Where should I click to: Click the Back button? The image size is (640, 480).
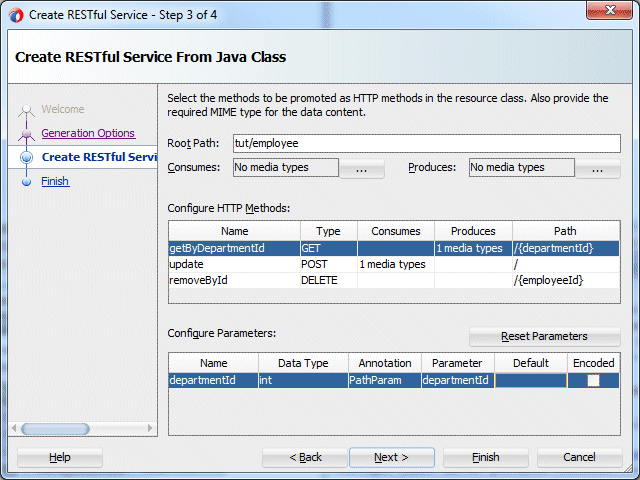pos(305,457)
